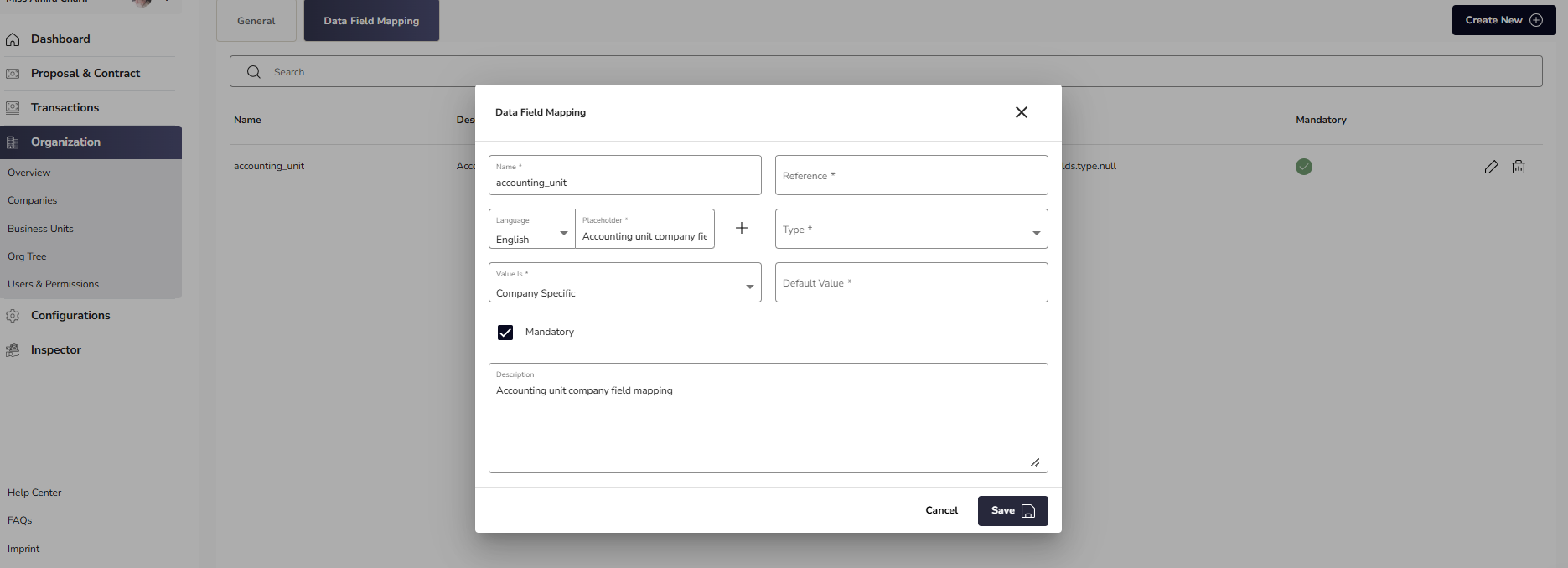The image size is (1568, 568).
Task: Click the Transactions icon in sidebar
Action: coord(13,108)
